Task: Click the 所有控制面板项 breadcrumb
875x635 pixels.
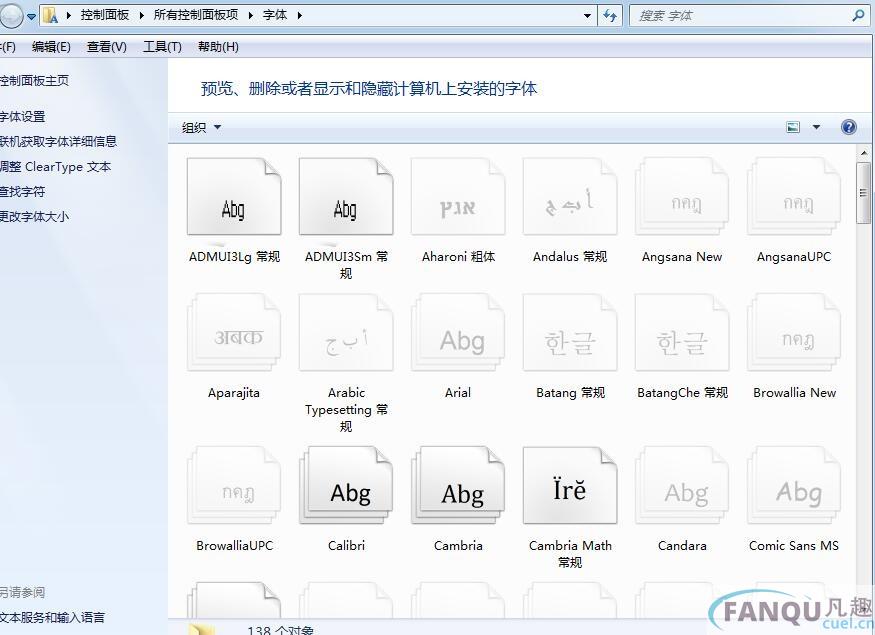Action: [196, 16]
